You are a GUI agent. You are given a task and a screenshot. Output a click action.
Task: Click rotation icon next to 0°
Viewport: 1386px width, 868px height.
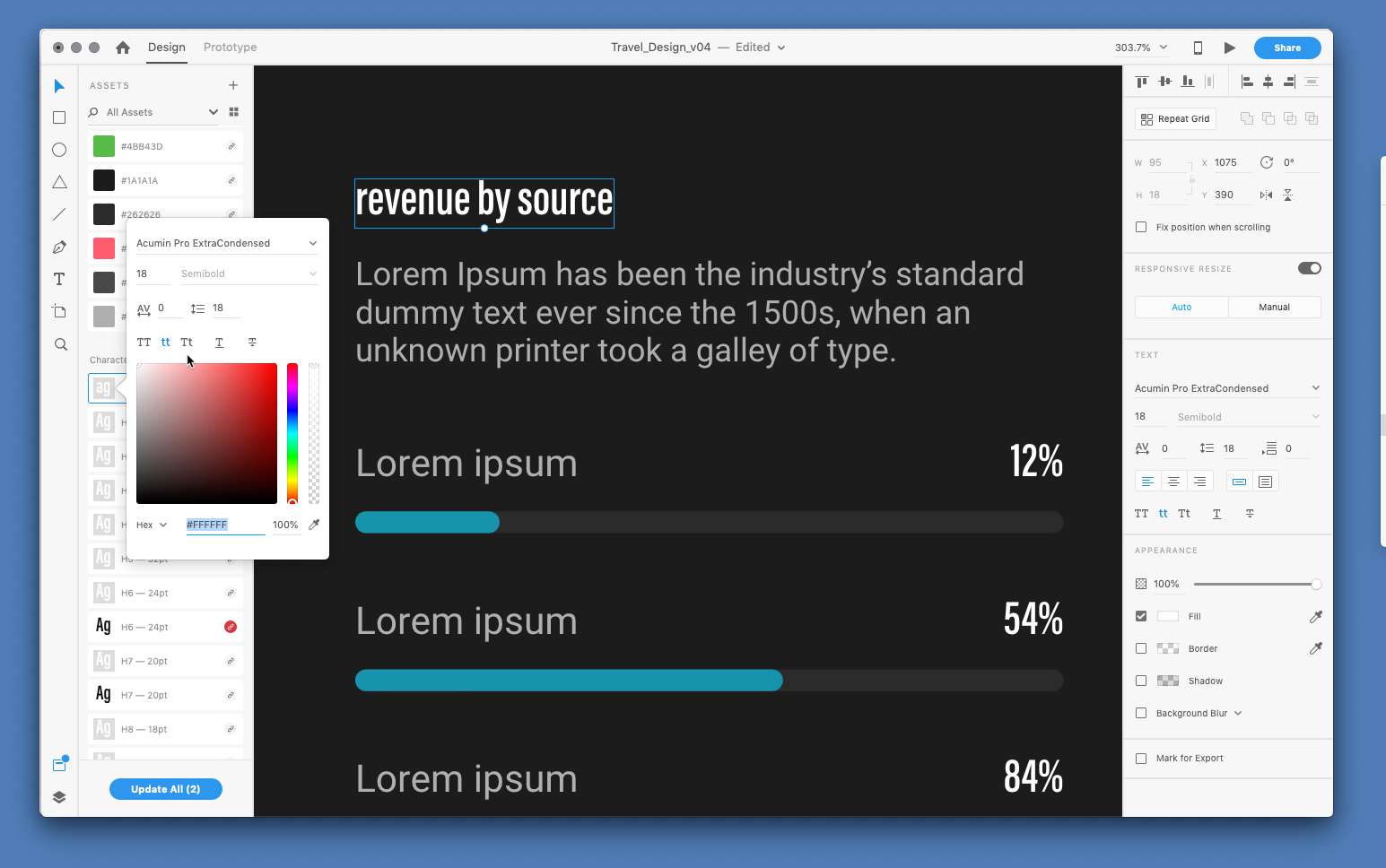click(x=1267, y=162)
